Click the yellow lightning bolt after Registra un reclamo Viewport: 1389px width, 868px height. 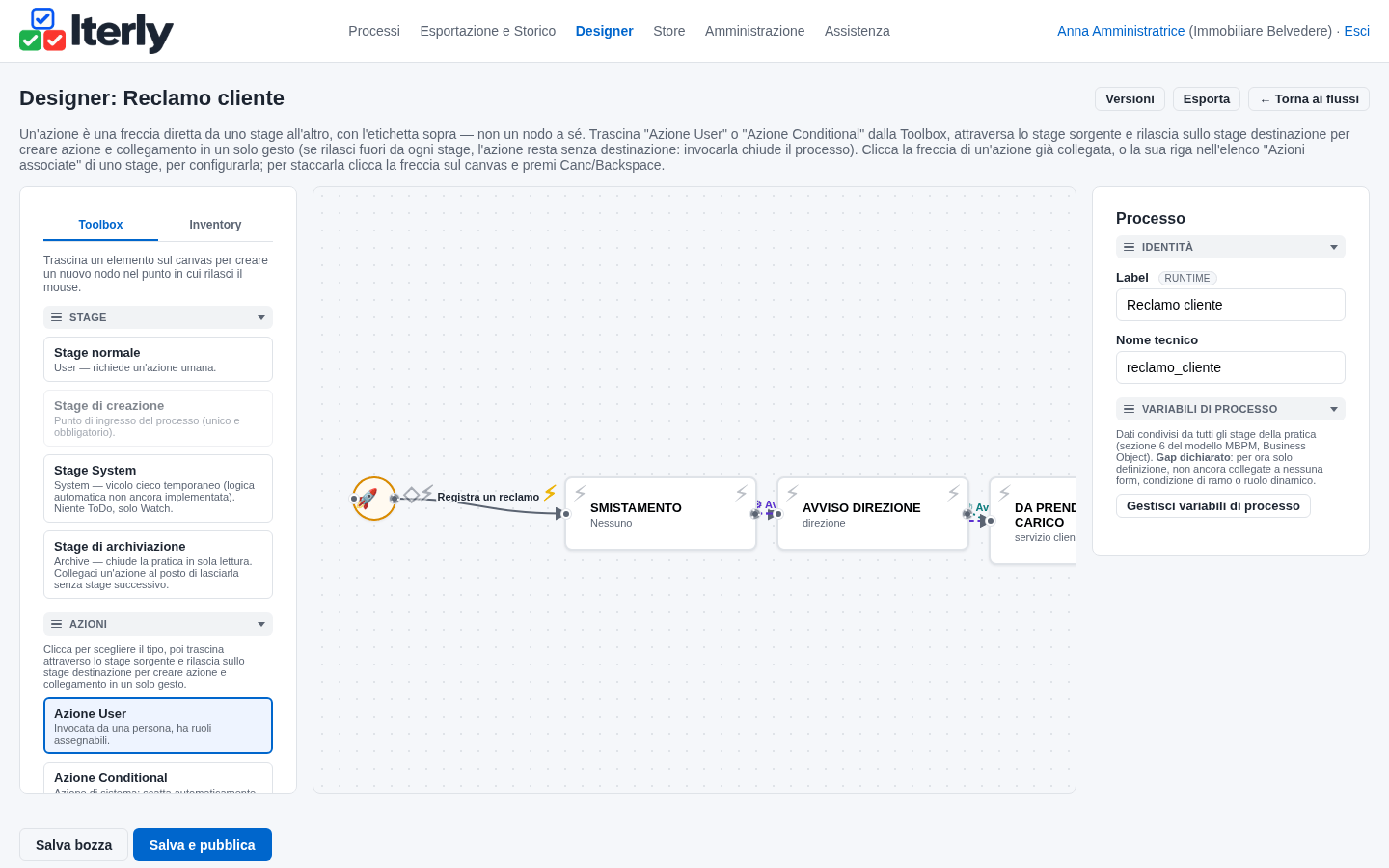click(550, 493)
